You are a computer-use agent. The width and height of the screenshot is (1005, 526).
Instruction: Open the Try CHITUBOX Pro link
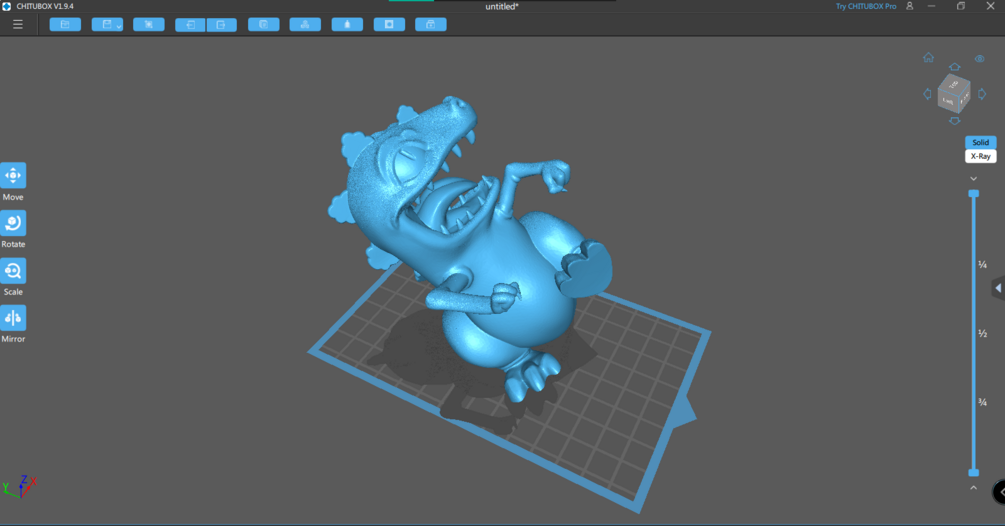point(866,6)
